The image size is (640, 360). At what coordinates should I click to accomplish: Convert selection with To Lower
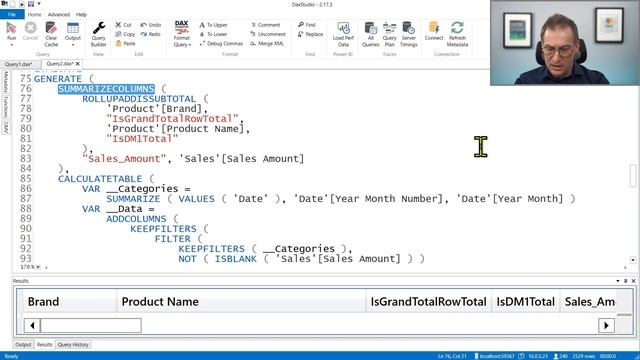[x=213, y=34]
